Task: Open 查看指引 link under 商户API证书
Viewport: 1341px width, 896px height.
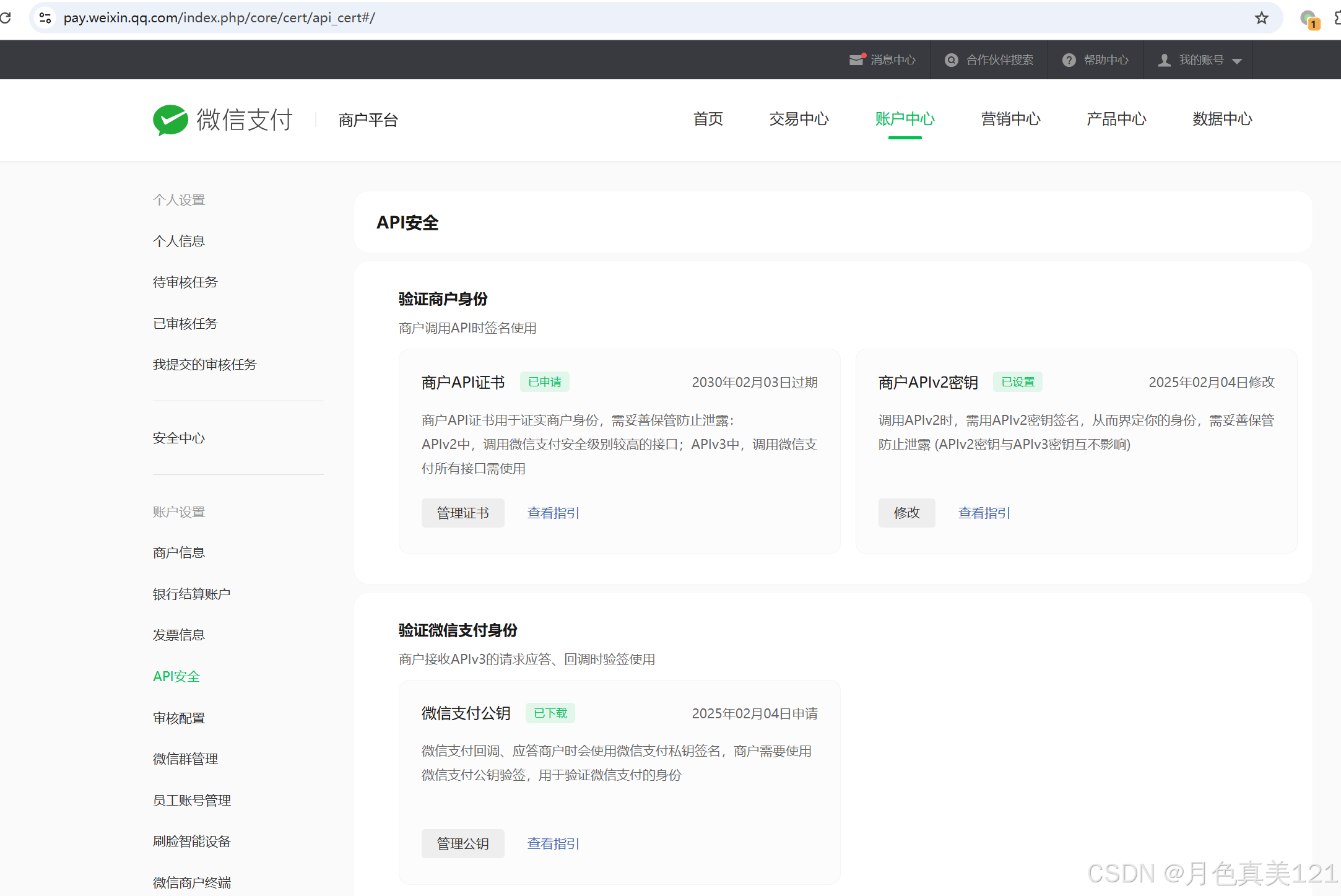Action: click(553, 513)
